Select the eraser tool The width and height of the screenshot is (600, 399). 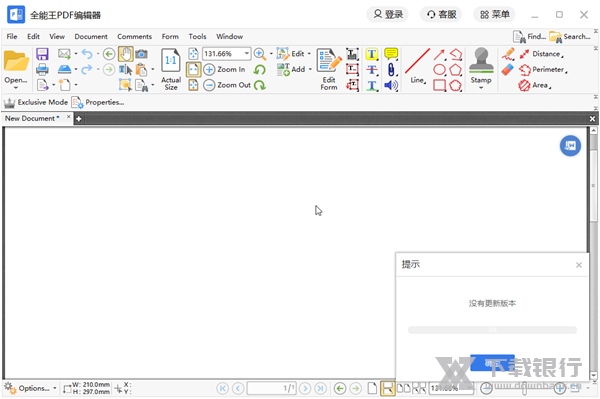(x=508, y=70)
